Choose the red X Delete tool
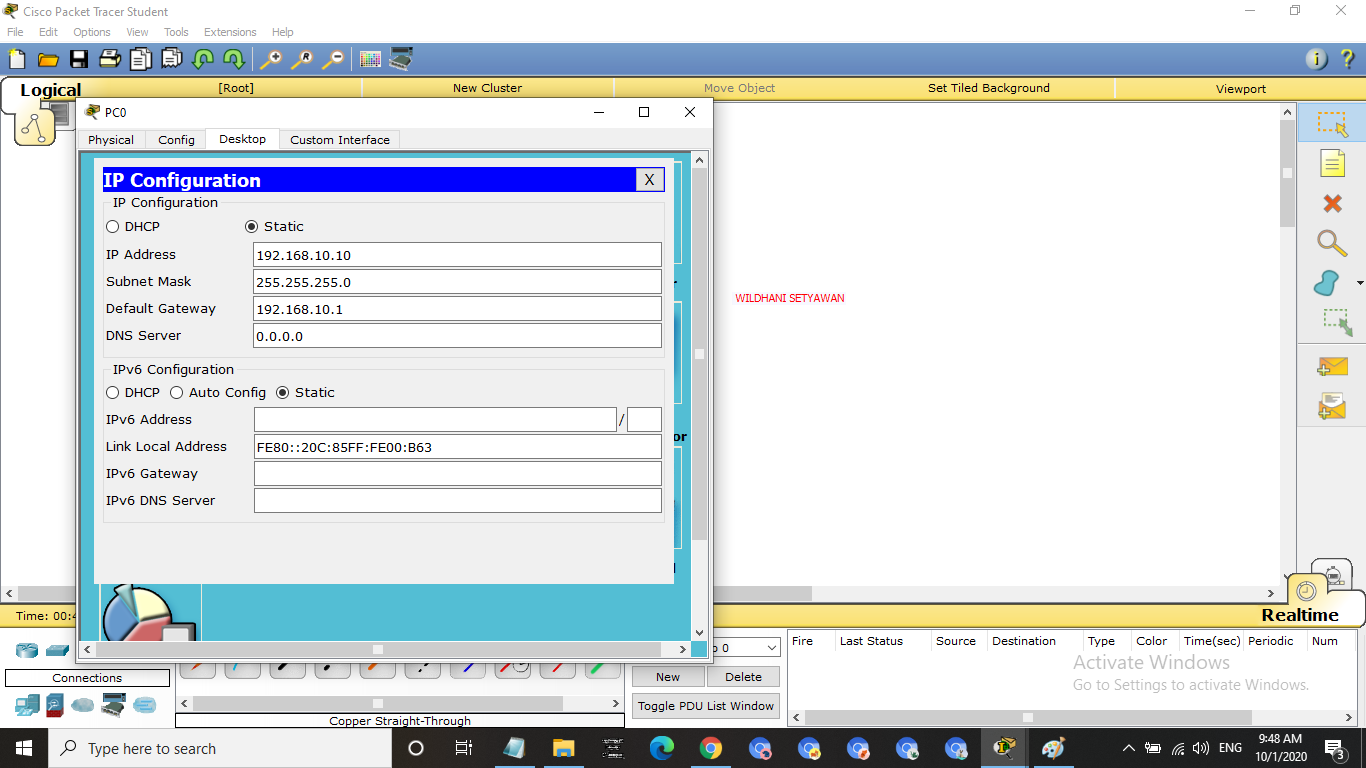This screenshot has width=1366, height=768. tap(1332, 203)
